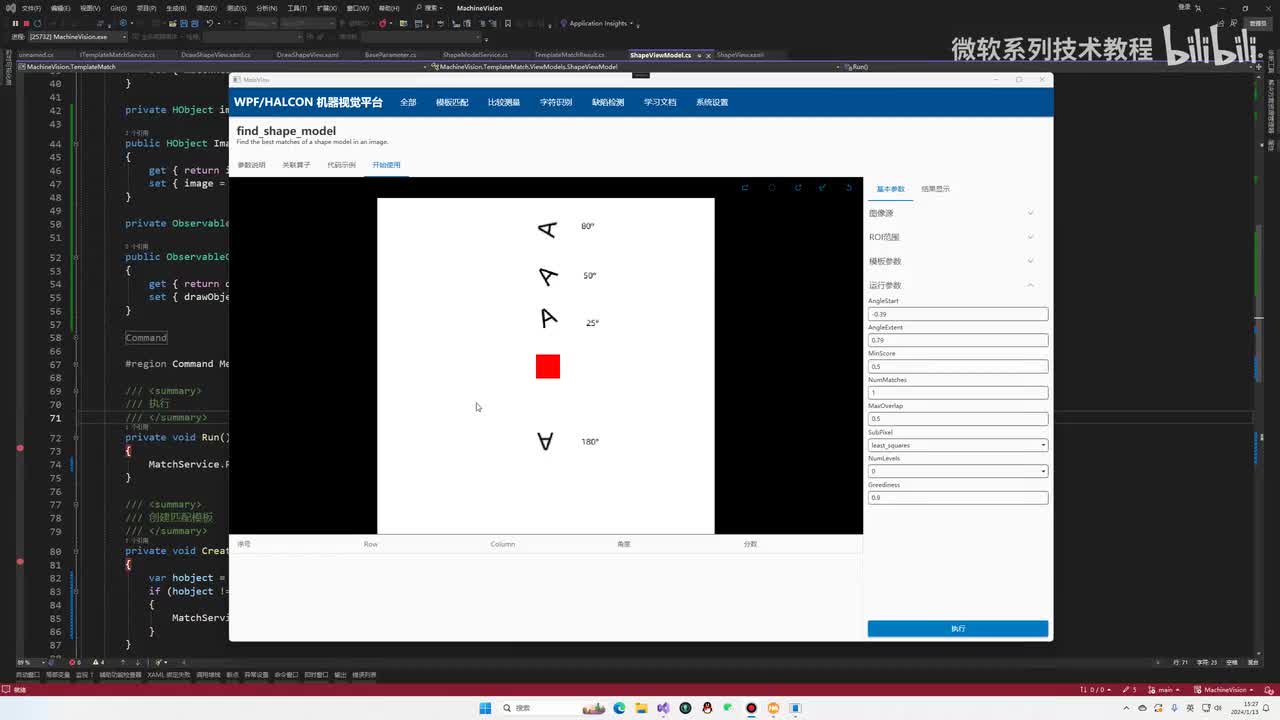This screenshot has width=1280, height=720.
Task: Click the pause debugging icon in Visual Studio
Action: [15, 23]
